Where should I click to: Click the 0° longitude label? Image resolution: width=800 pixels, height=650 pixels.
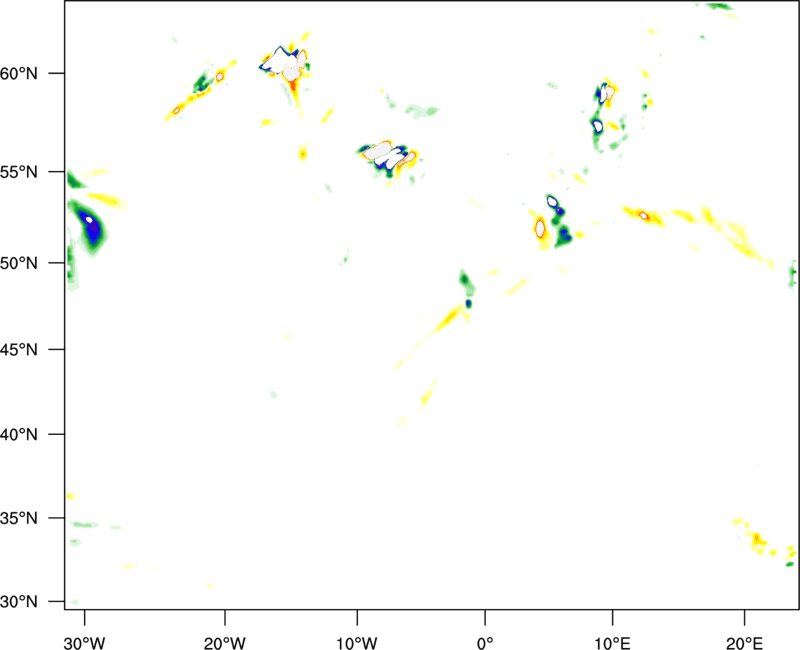coord(485,643)
